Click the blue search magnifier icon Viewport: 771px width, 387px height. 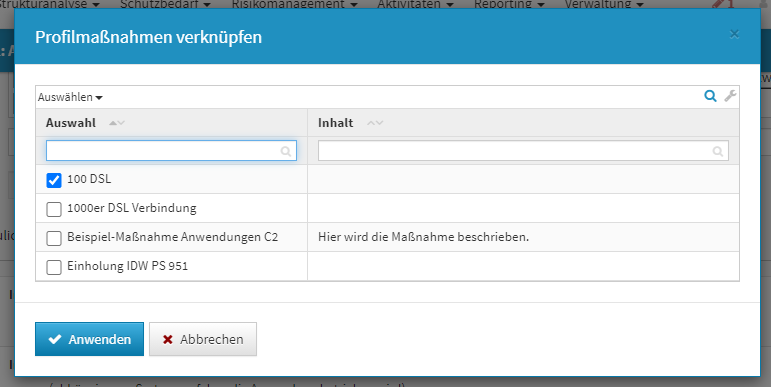[x=710, y=96]
